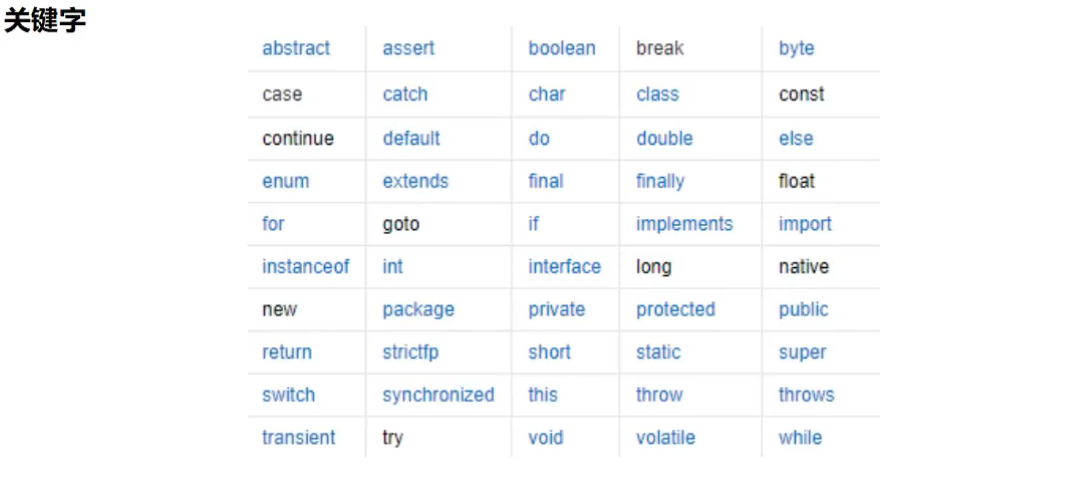The height and width of the screenshot is (480, 1084).
Task: Follow the "finally" keyword link
Action: pos(660,181)
